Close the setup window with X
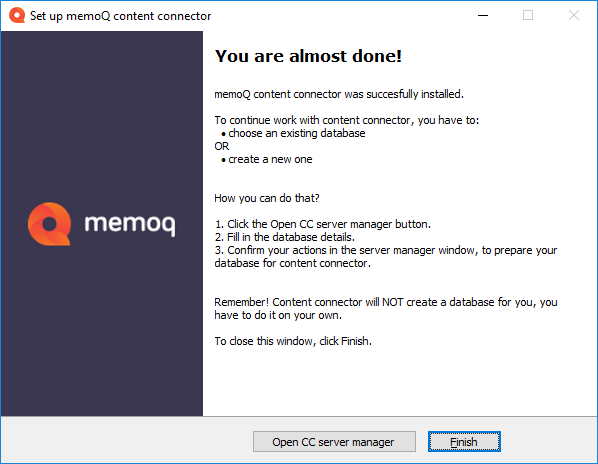The height and width of the screenshot is (464, 598). pos(574,15)
